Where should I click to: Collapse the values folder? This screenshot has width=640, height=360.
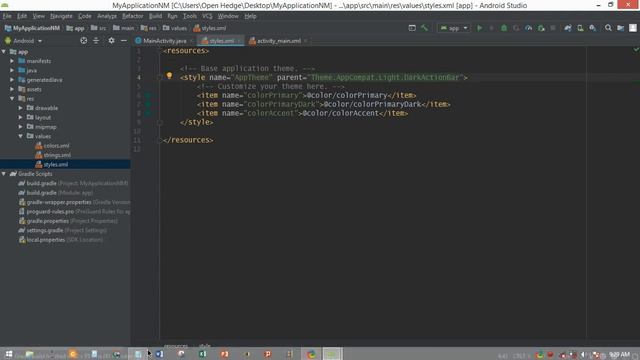pyautogui.click(x=20, y=136)
